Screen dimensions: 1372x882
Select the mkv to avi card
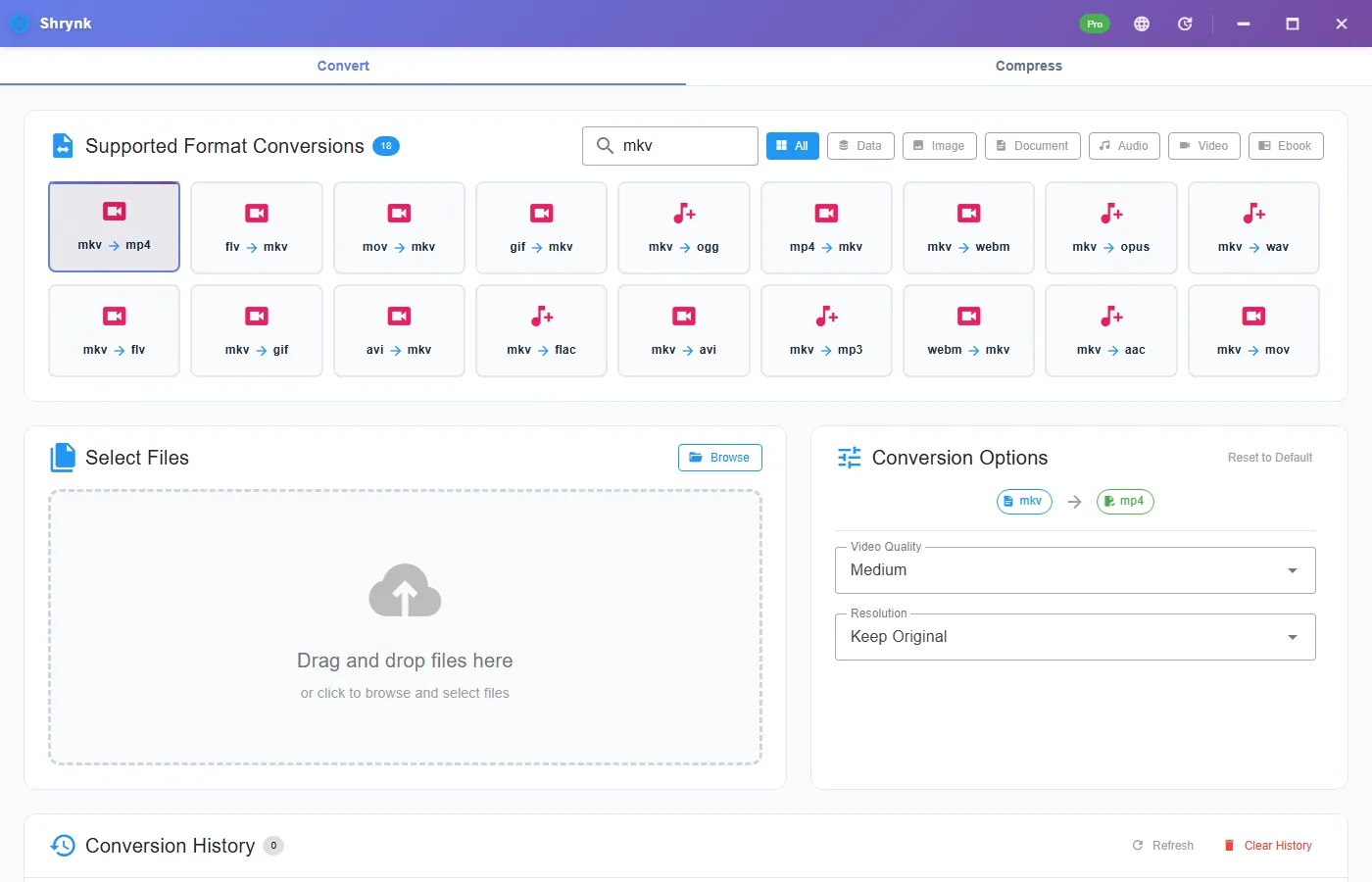tap(684, 330)
